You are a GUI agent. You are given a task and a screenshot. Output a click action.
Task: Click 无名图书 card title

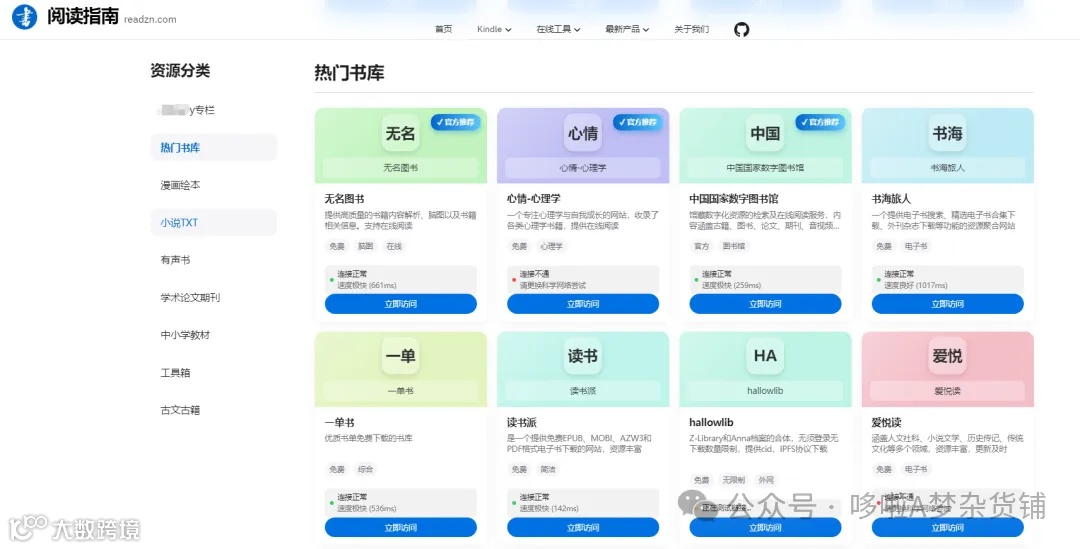pyautogui.click(x=344, y=198)
